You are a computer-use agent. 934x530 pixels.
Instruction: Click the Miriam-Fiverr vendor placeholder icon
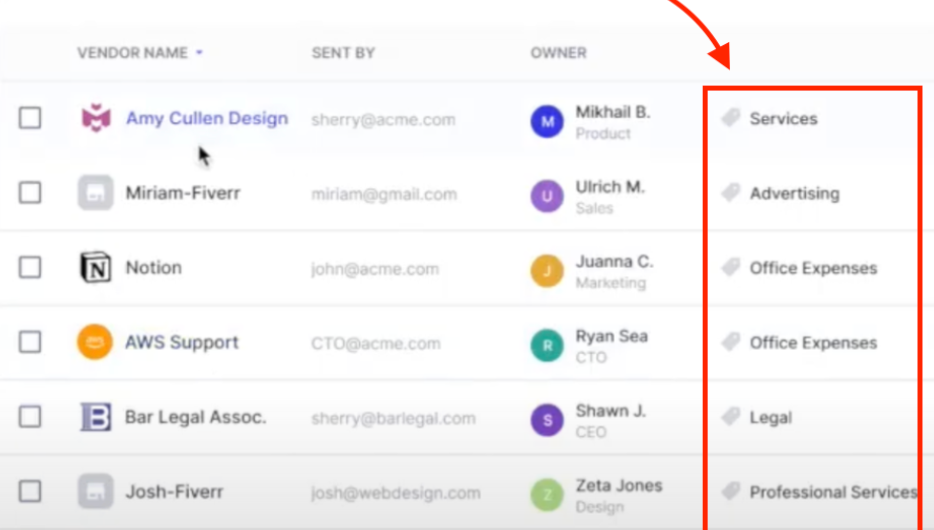coord(95,193)
